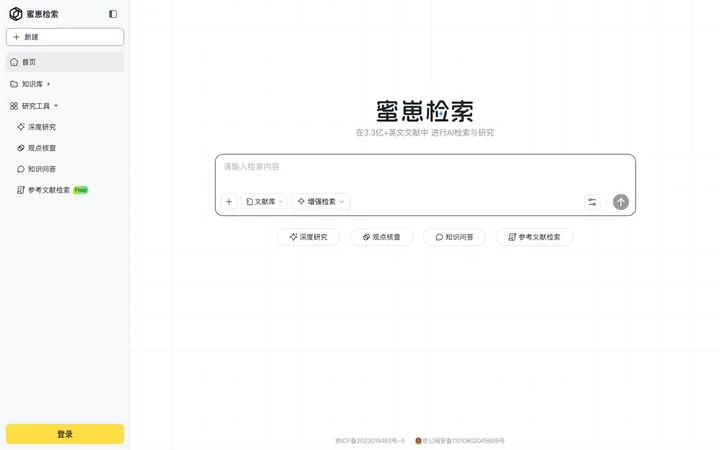
Task: Click the plus attachment icon in search box
Action: tap(229, 202)
